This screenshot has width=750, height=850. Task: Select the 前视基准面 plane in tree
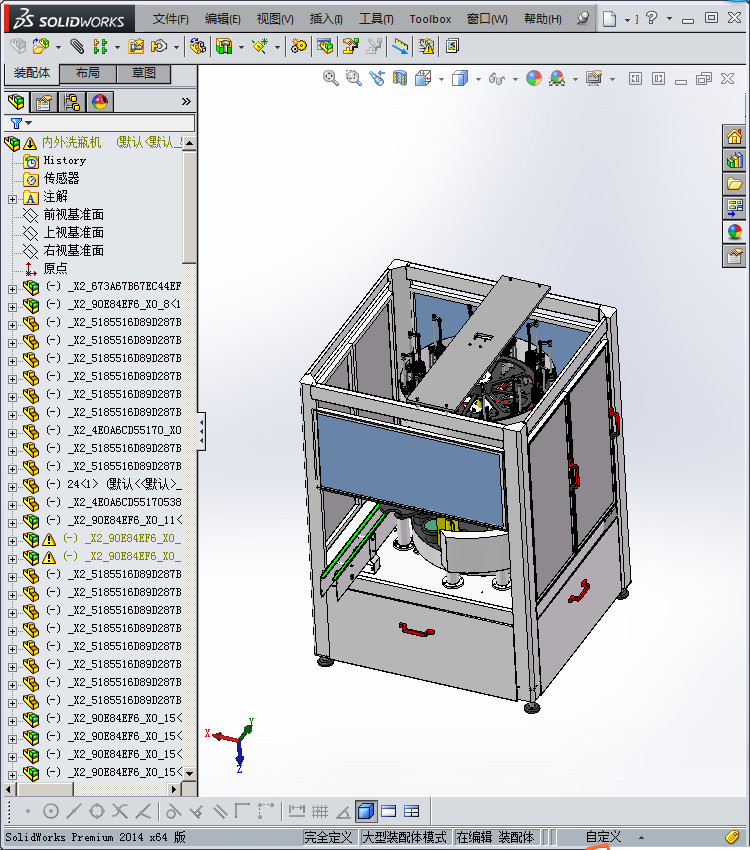tap(74, 215)
